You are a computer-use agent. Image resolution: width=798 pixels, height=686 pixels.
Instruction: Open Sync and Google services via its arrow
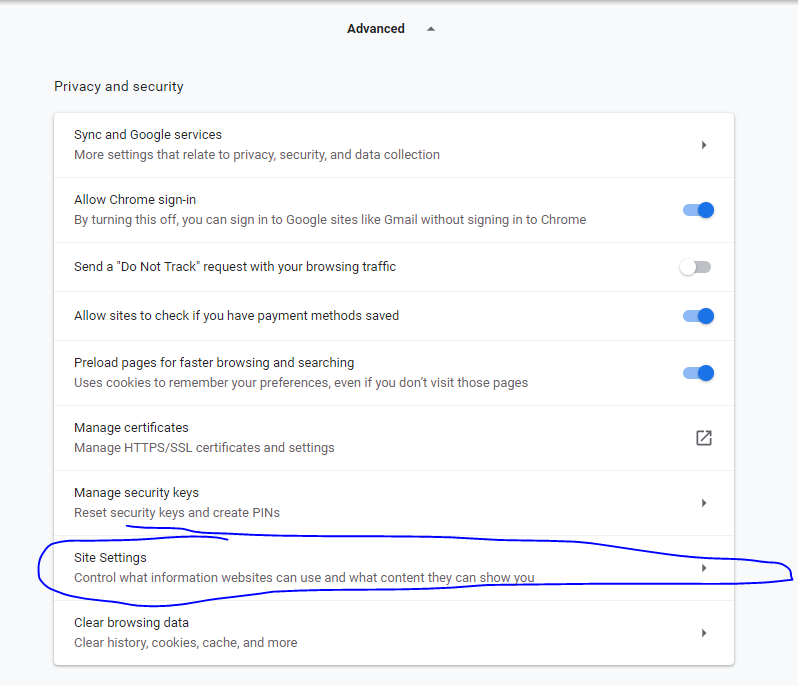pyautogui.click(x=704, y=145)
